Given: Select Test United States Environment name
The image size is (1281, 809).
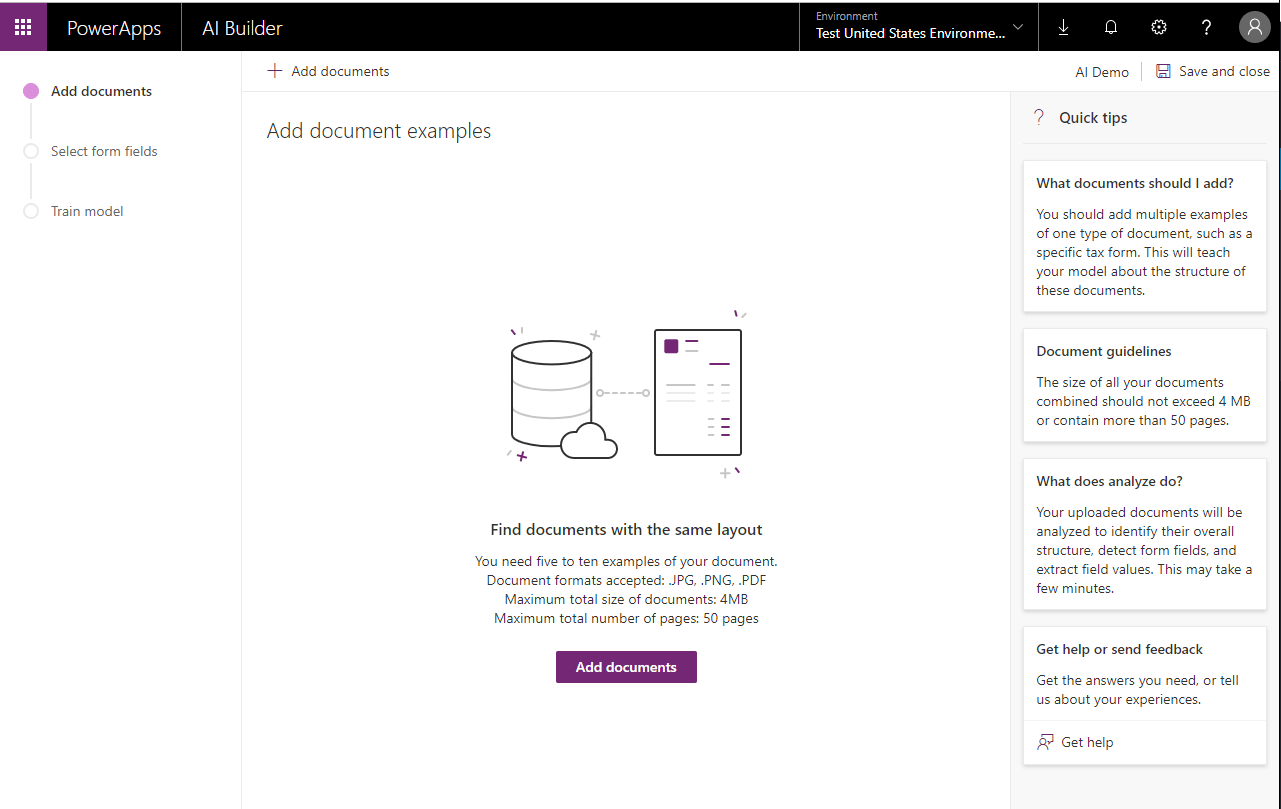Looking at the screenshot, I should pos(910,33).
